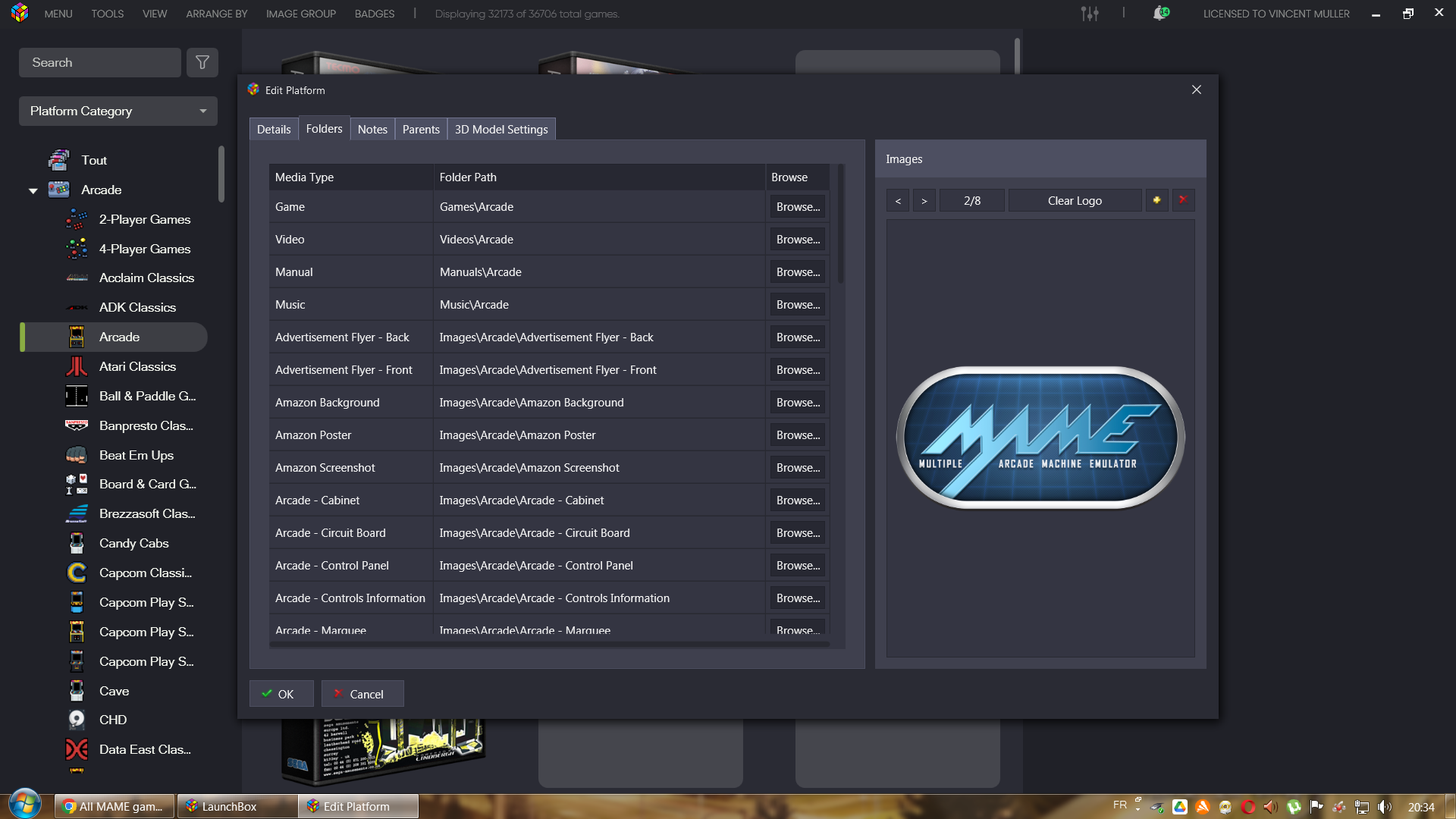The image size is (1456, 819).
Task: Select the ADK Classics logo icon
Action: click(x=77, y=307)
